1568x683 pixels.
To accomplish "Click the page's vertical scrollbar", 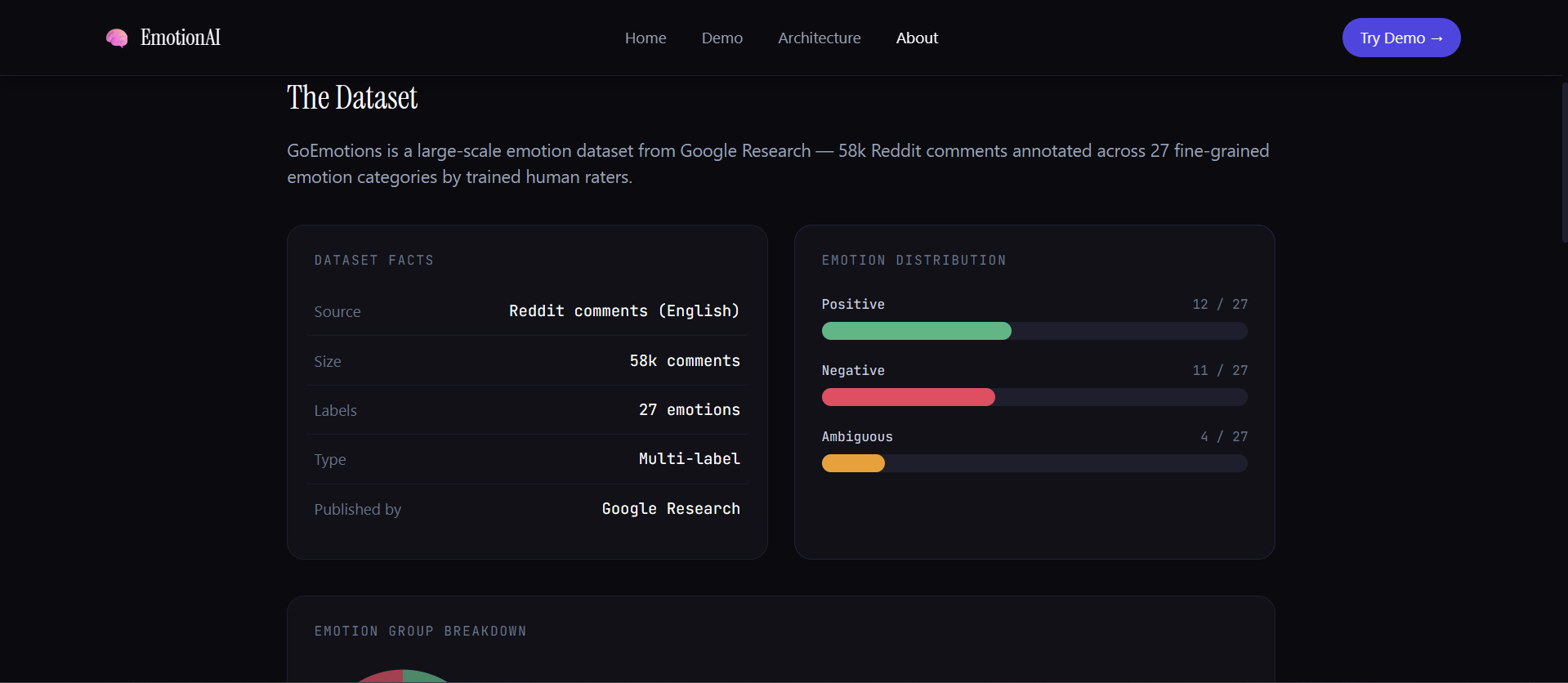I will pos(1564,162).
